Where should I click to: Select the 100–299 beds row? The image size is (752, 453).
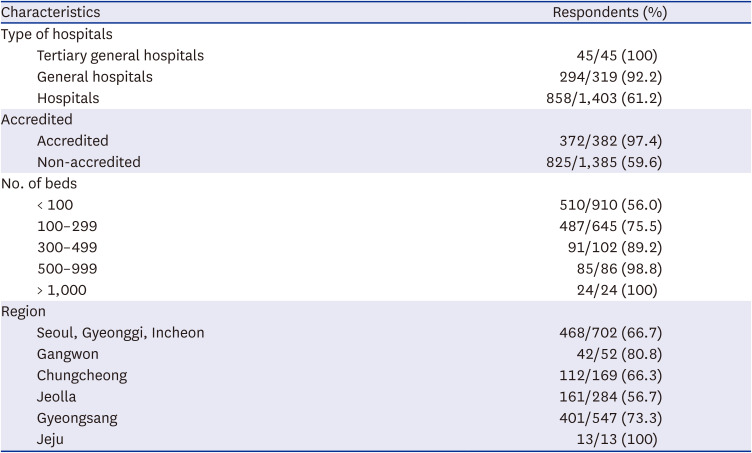point(376,226)
